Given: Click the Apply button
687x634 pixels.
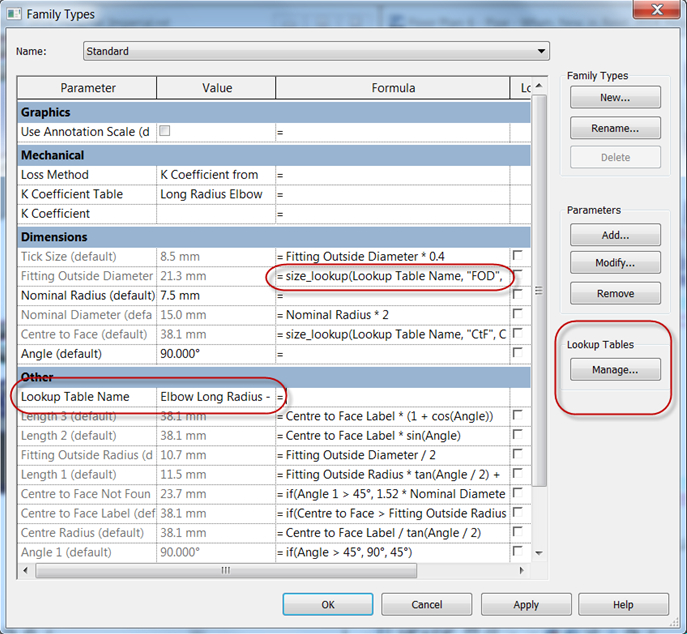Looking at the screenshot, I should click(x=526, y=605).
